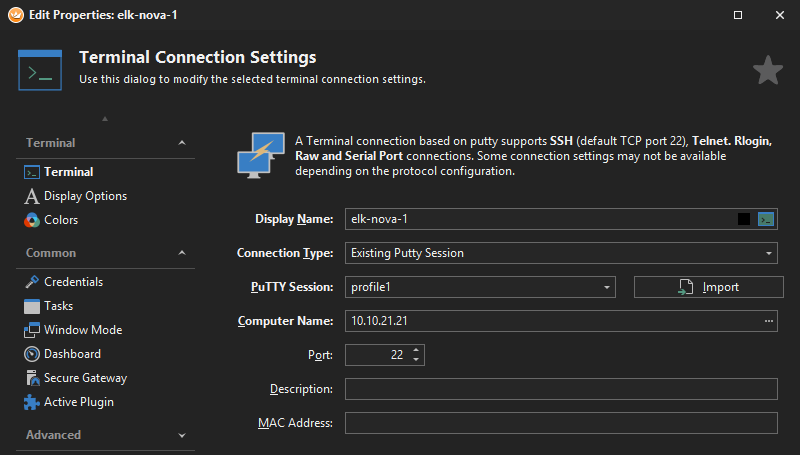
Task: Open Secure Gateway settings
Action: click(x=85, y=378)
